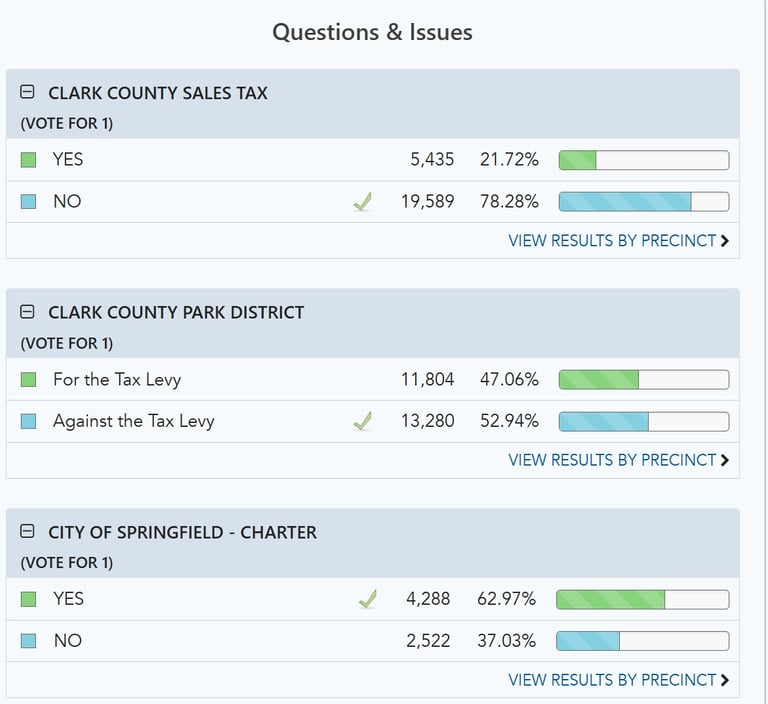This screenshot has width=768, height=704.
Task: View Sales Tax results by precinct
Action: (618, 240)
